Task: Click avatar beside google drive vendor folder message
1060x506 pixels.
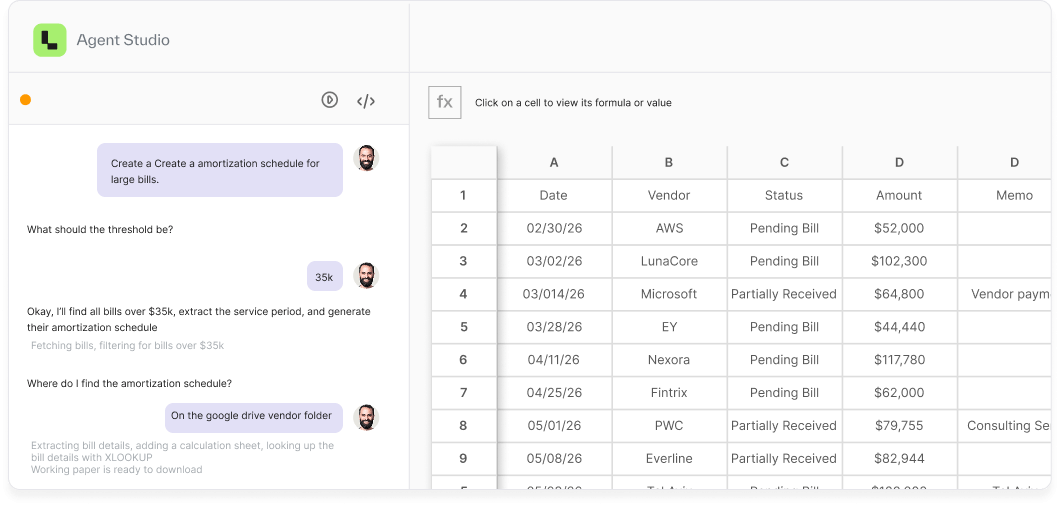Action: [x=366, y=417]
